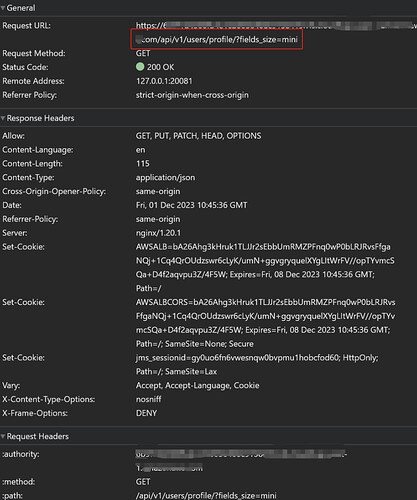This screenshot has width=417, height=500.
Task: Select the AWSALBCORS Set-Cookie value
Action: [265, 323]
